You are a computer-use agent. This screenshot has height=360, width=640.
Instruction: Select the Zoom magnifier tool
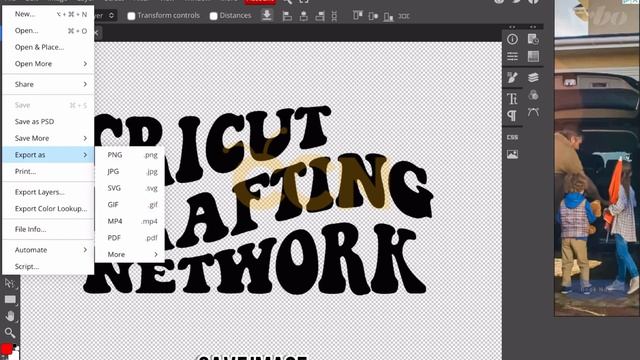coord(10,333)
